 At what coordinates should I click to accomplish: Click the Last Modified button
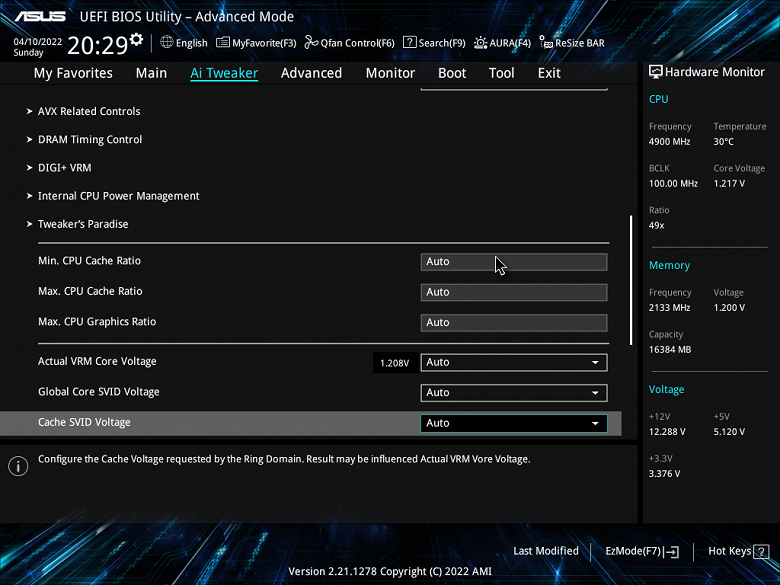point(546,551)
